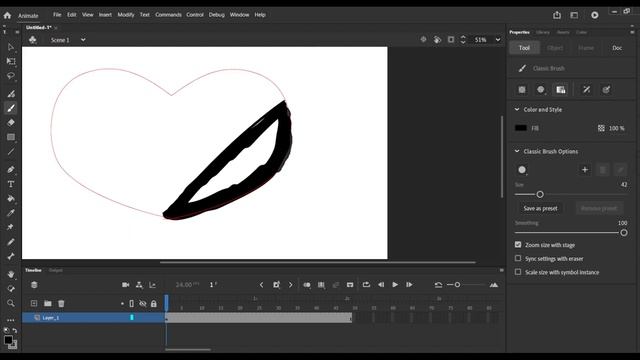640x360 pixels.
Task: Click the Home icon
Action: (7, 16)
